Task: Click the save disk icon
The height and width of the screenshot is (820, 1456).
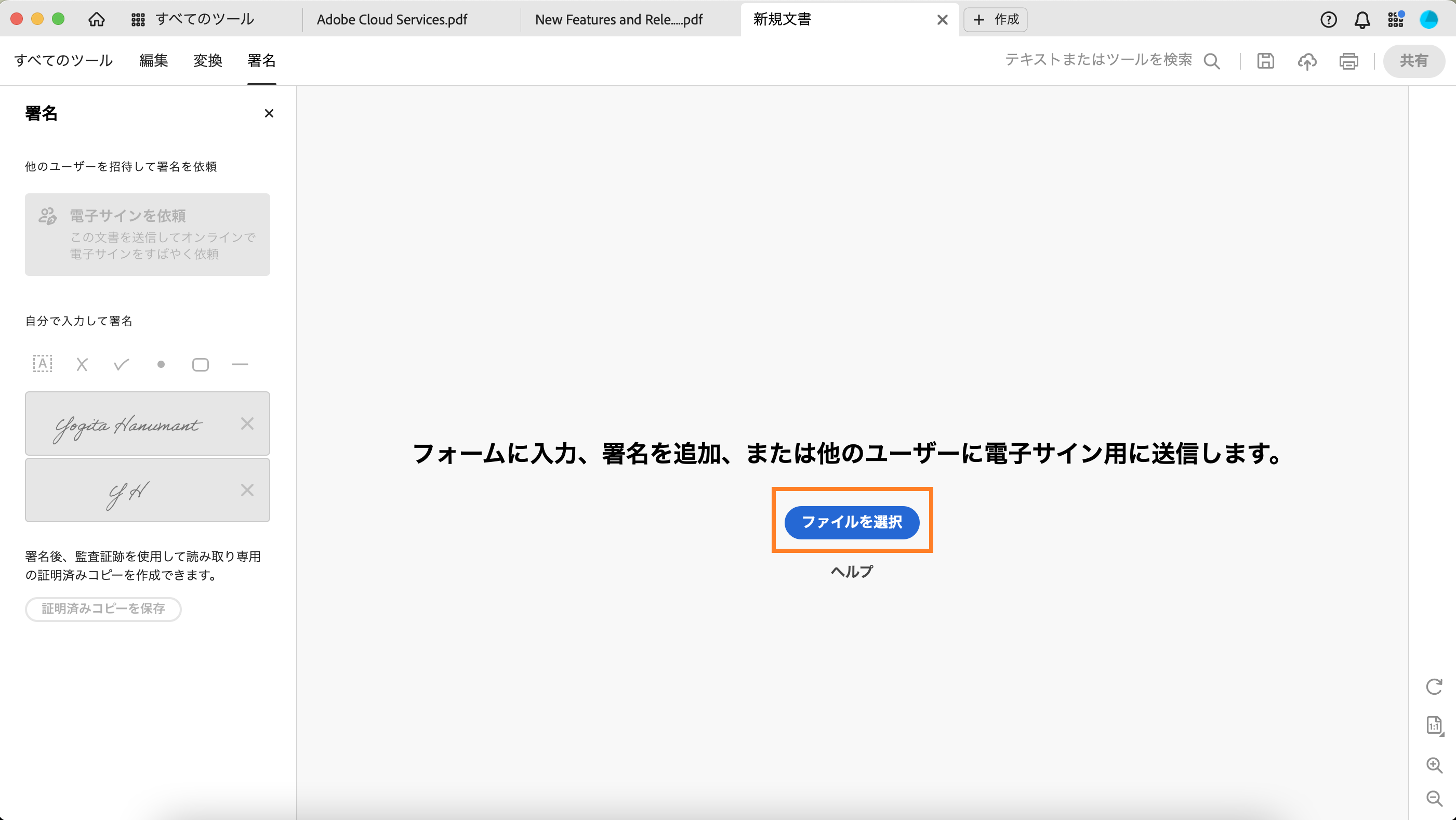Action: pos(1265,60)
